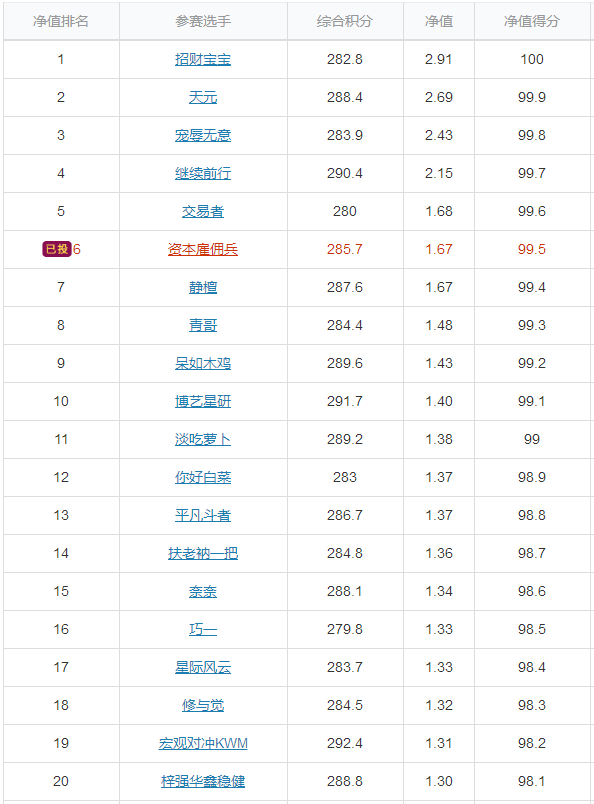Open the red 资本雇佣兵 link
The height and width of the screenshot is (804, 594).
203,249
